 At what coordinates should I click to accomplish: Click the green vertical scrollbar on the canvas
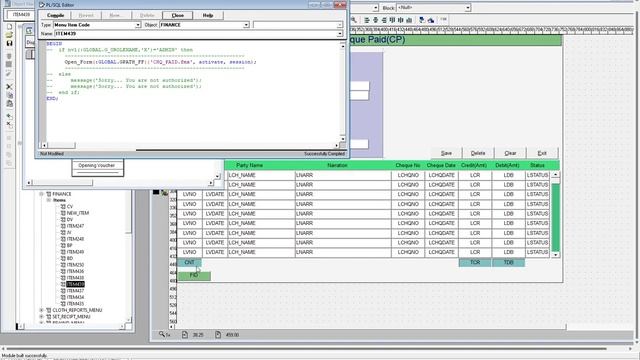[555, 215]
